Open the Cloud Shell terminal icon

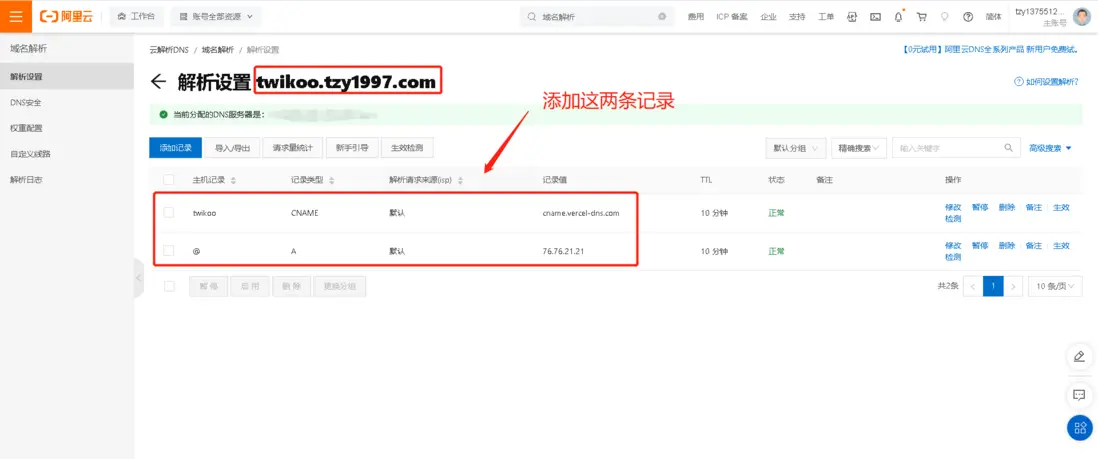click(x=875, y=17)
